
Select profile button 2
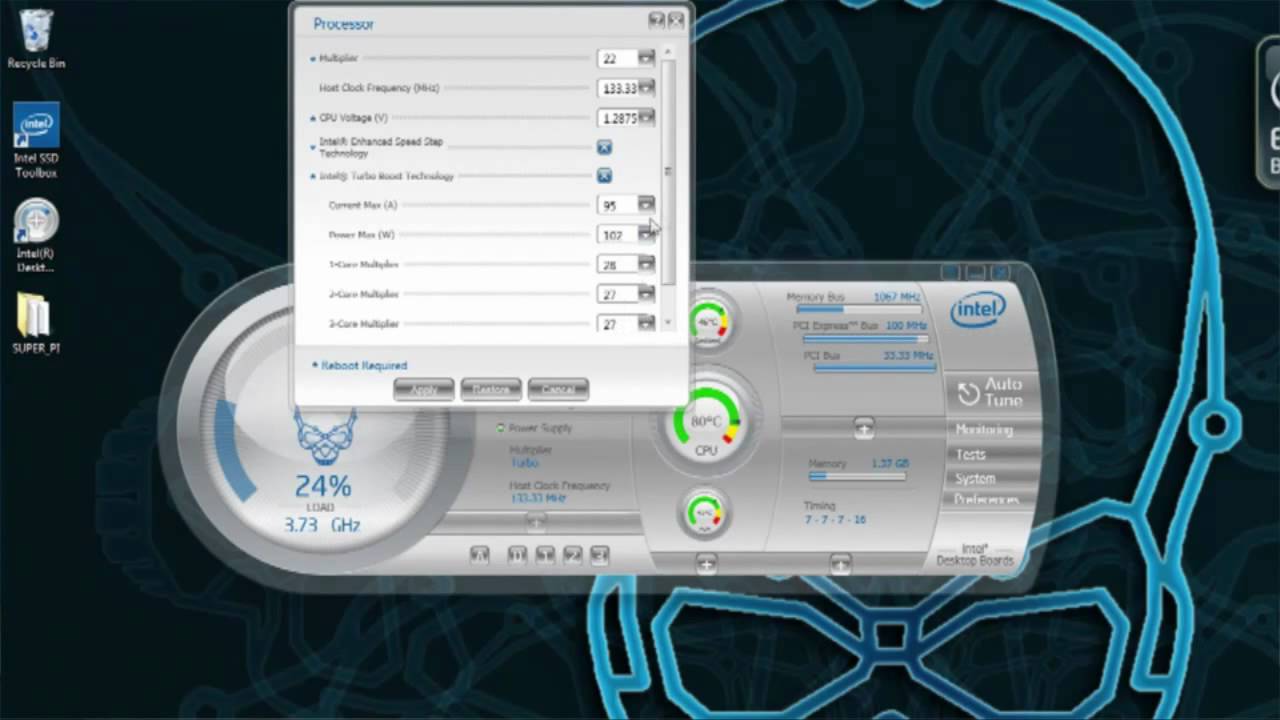pos(573,554)
